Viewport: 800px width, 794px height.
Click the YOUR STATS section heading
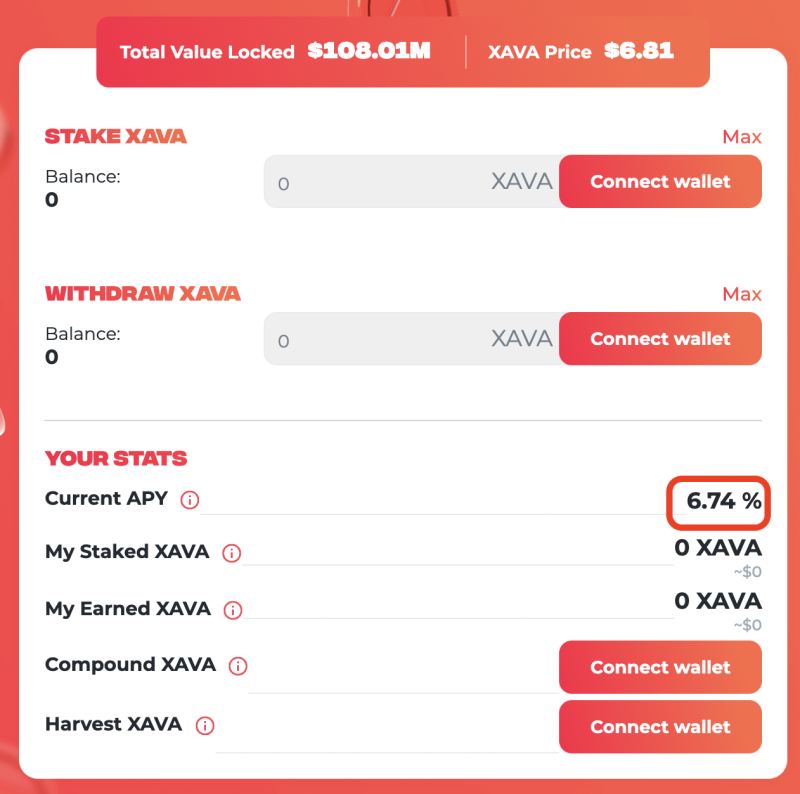(x=116, y=458)
